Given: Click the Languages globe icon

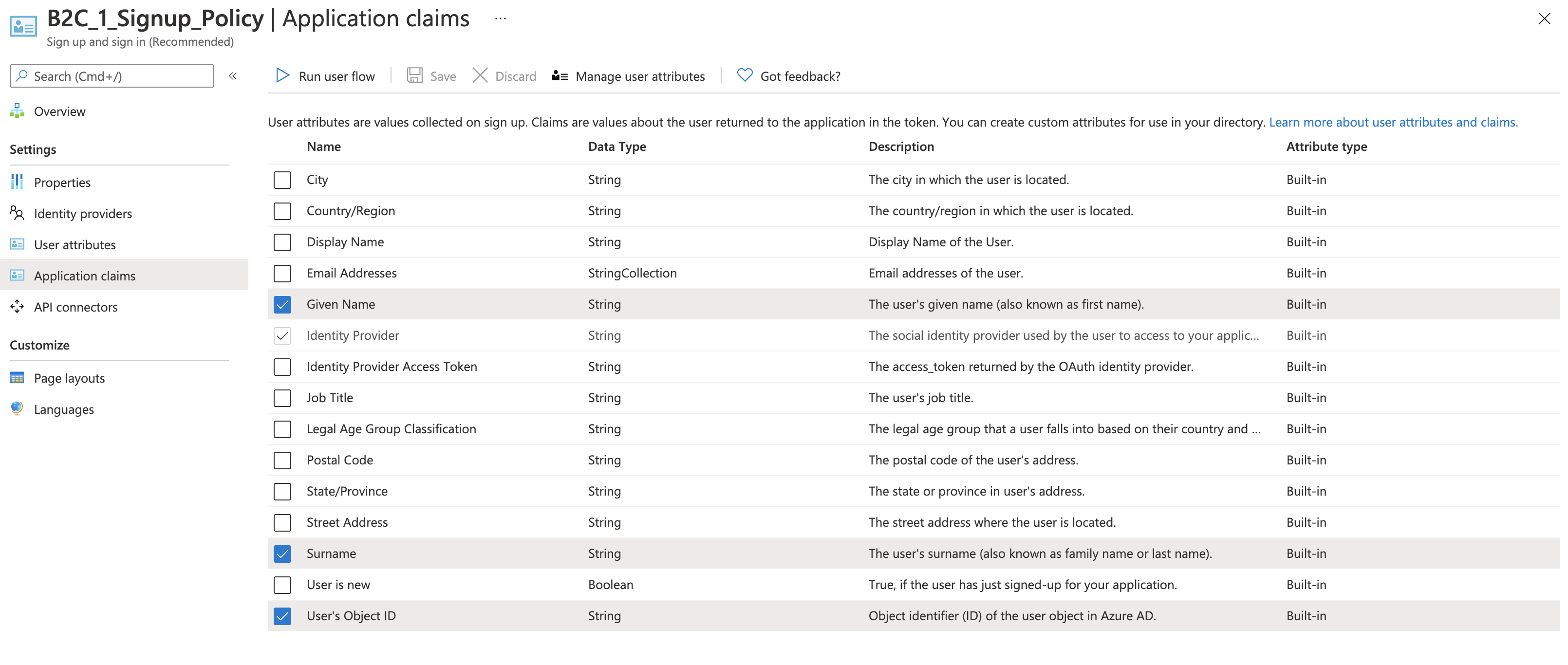Looking at the screenshot, I should 17,408.
